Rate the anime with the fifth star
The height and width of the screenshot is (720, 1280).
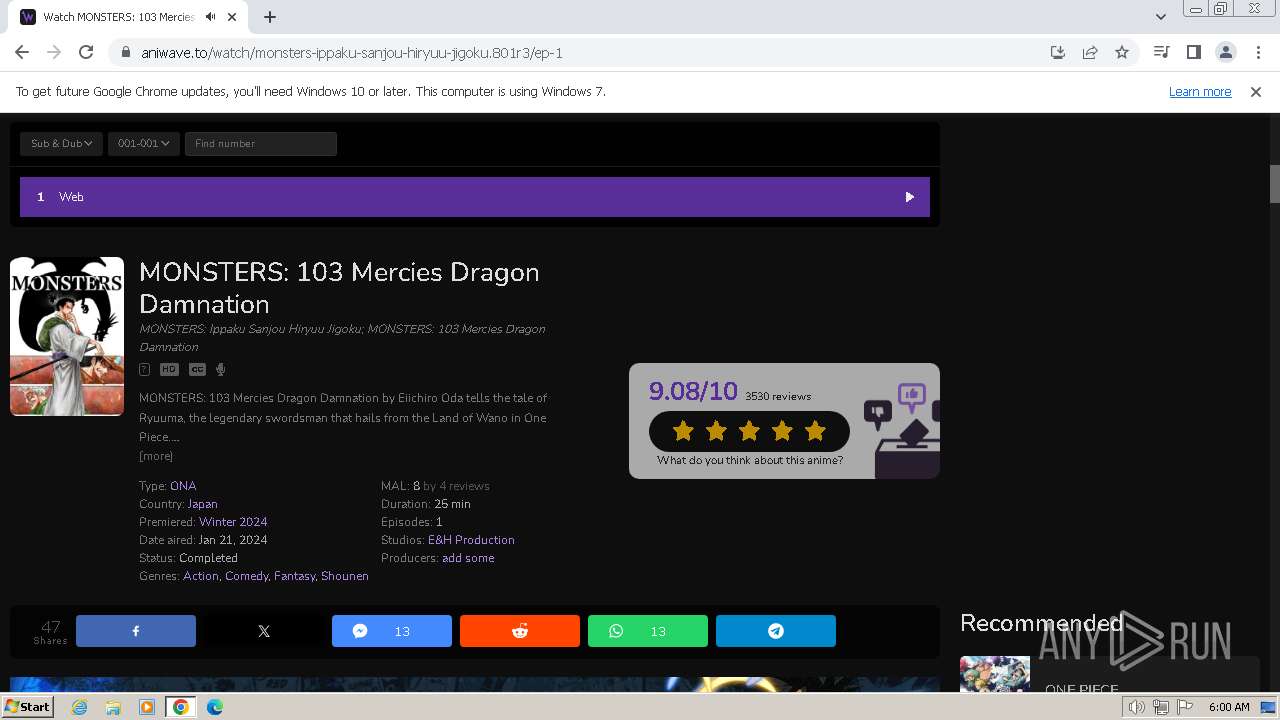click(815, 431)
